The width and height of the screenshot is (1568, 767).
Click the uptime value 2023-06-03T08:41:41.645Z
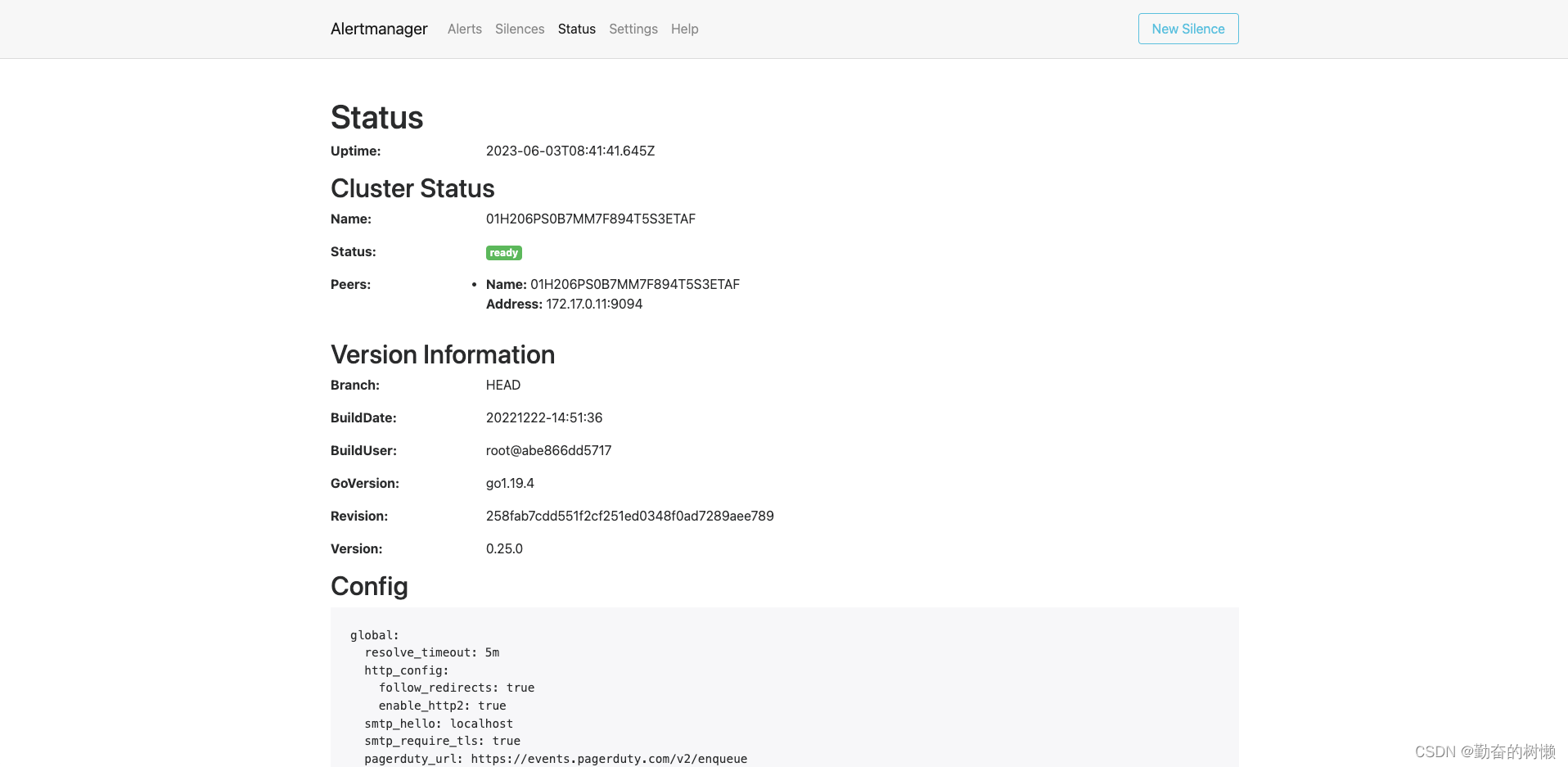(x=570, y=151)
